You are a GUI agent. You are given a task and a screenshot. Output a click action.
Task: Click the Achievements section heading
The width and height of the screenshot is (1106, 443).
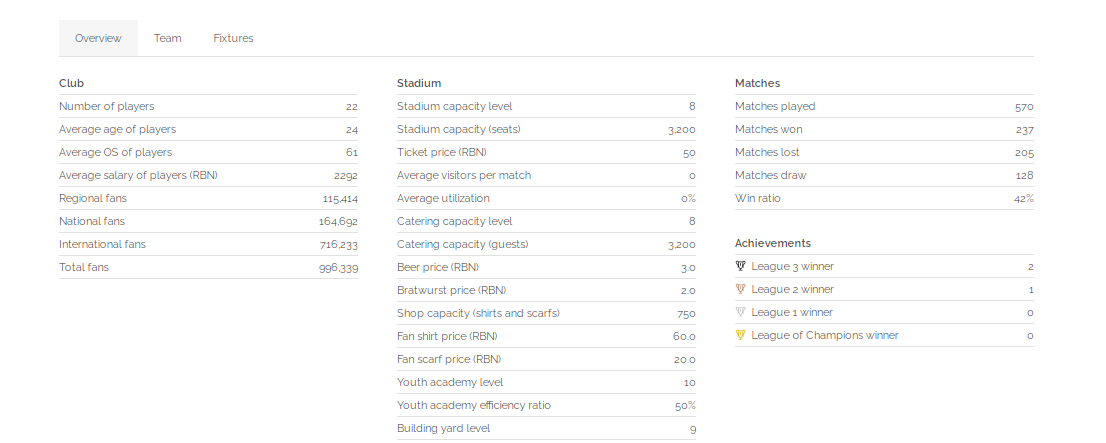point(772,243)
